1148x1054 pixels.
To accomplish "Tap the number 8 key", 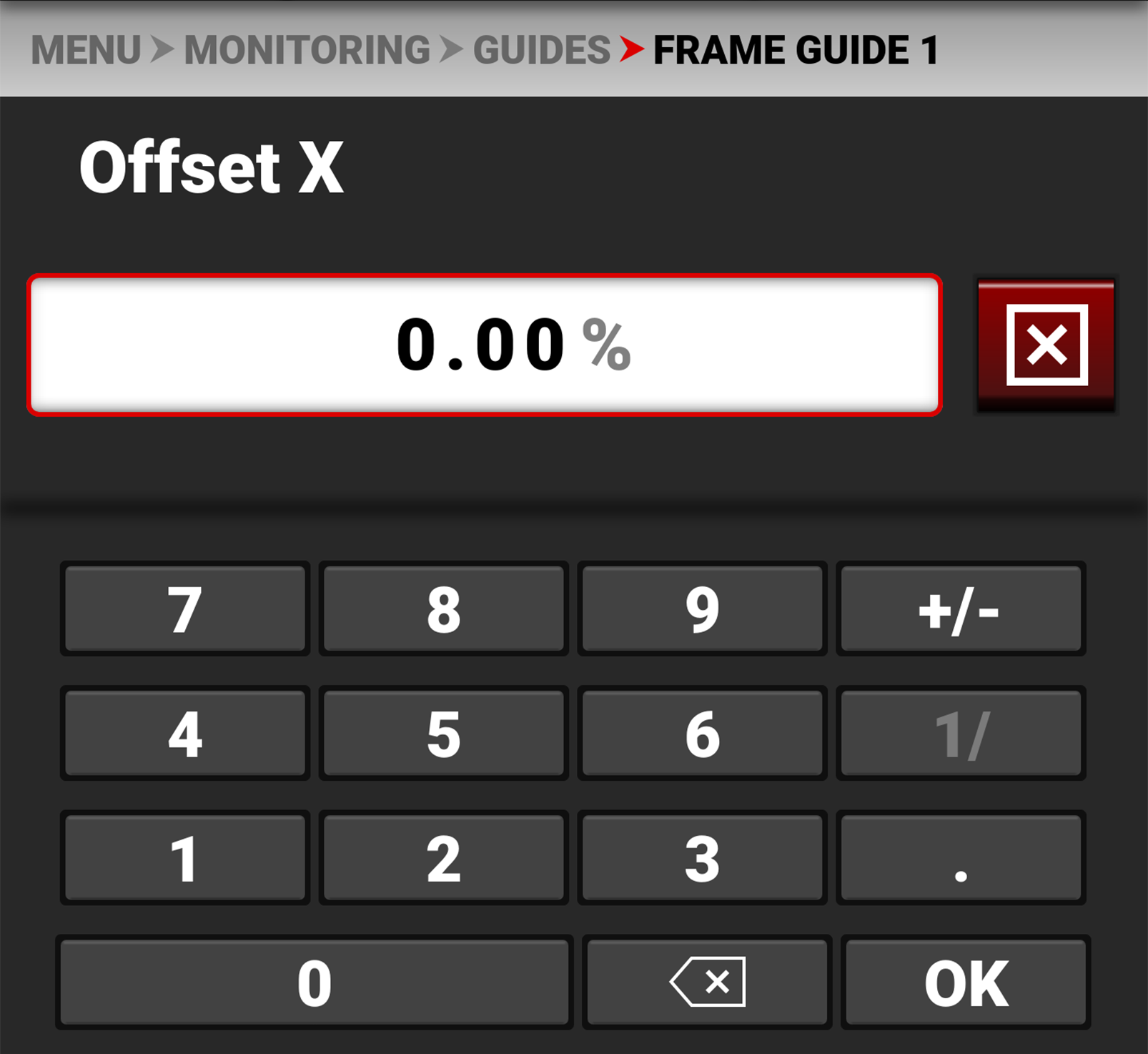I will [444, 609].
